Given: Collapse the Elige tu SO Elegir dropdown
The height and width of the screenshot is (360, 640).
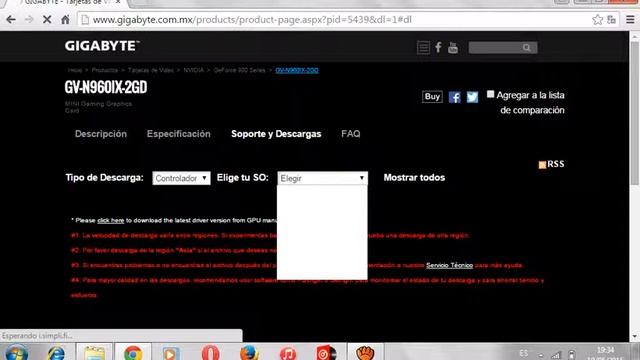Looking at the screenshot, I should coord(322,178).
